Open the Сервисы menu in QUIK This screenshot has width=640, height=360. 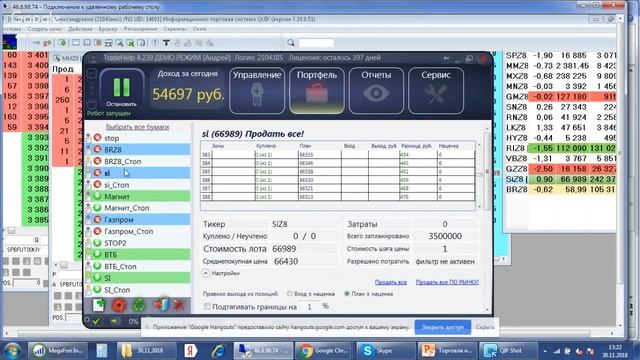(175, 29)
